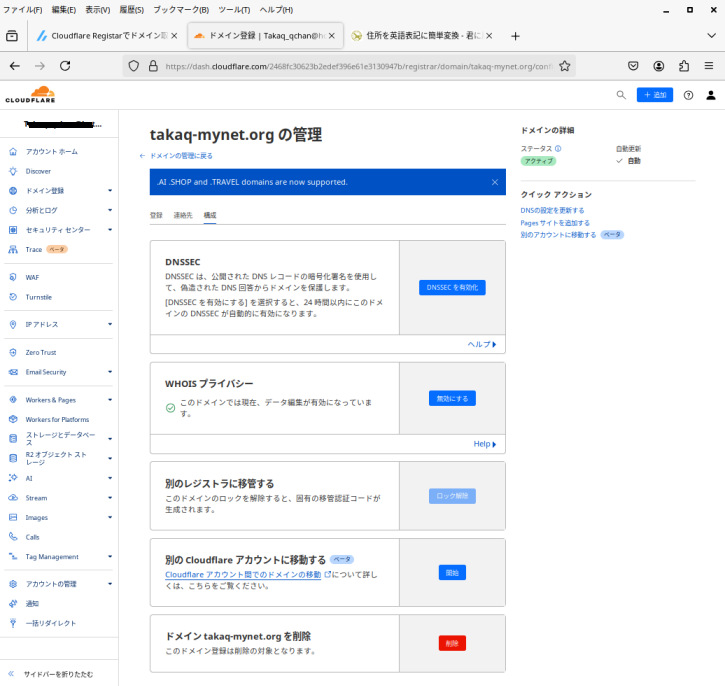Click the Cloudflare logo
This screenshot has height=686, width=725.
(x=31, y=95)
